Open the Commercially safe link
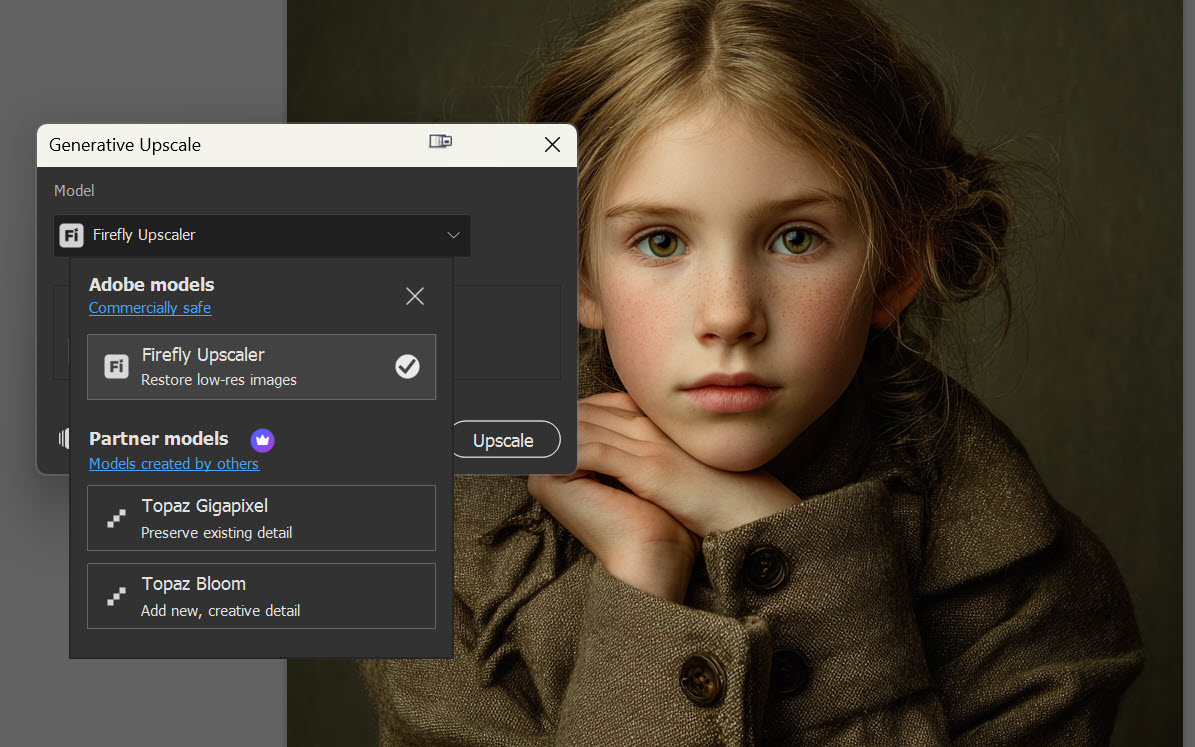Screen dimensions: 1195x747 (x=150, y=308)
